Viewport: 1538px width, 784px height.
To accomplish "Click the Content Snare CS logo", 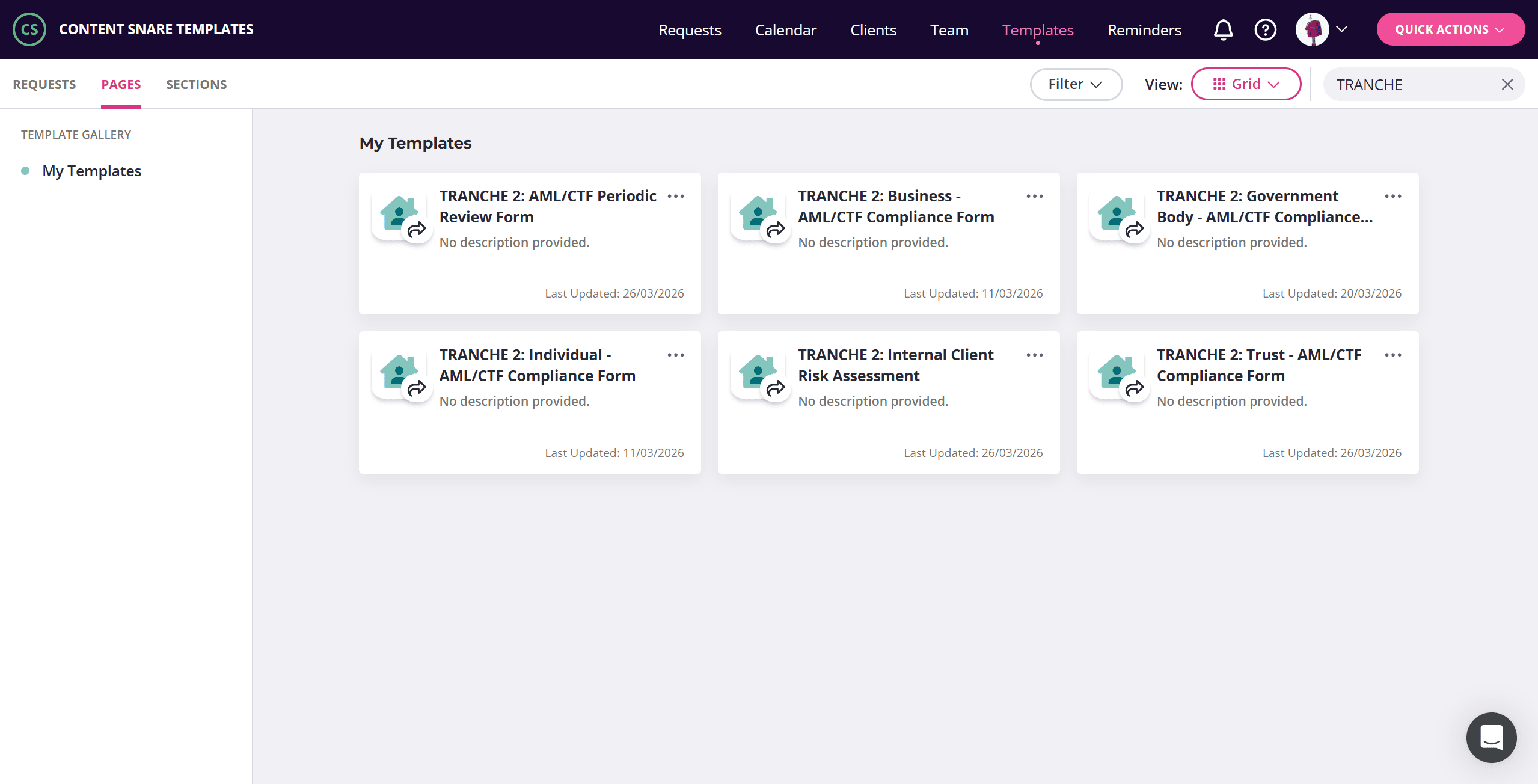I will [29, 29].
